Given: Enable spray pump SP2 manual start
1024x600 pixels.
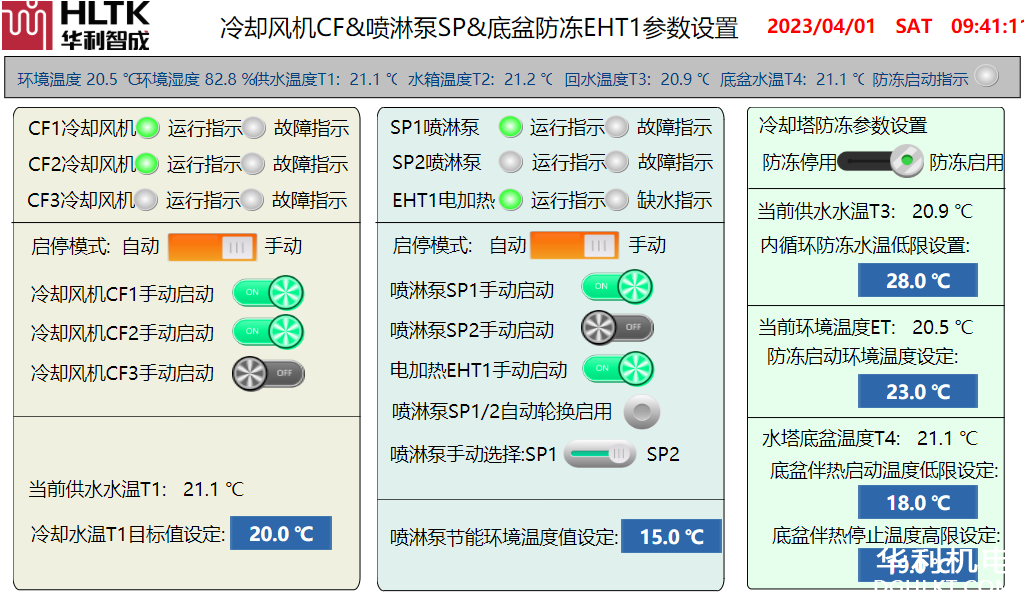Looking at the screenshot, I should click(x=617, y=327).
